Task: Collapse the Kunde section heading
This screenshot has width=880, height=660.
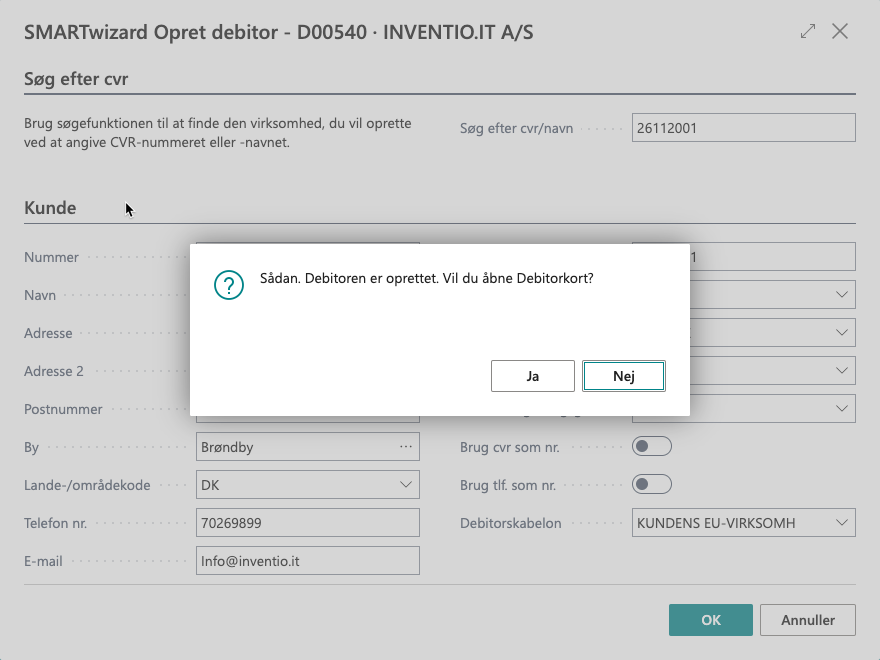Action: click(x=50, y=208)
